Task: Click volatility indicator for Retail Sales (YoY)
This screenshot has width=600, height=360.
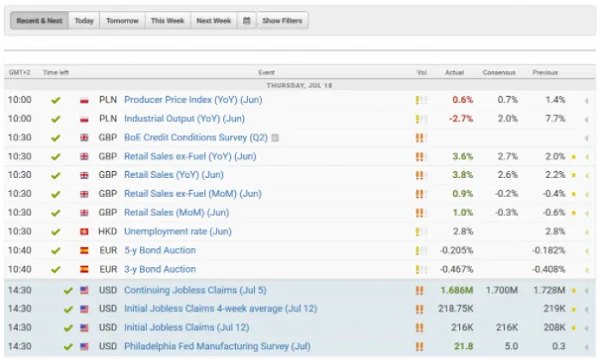Action: [x=421, y=175]
